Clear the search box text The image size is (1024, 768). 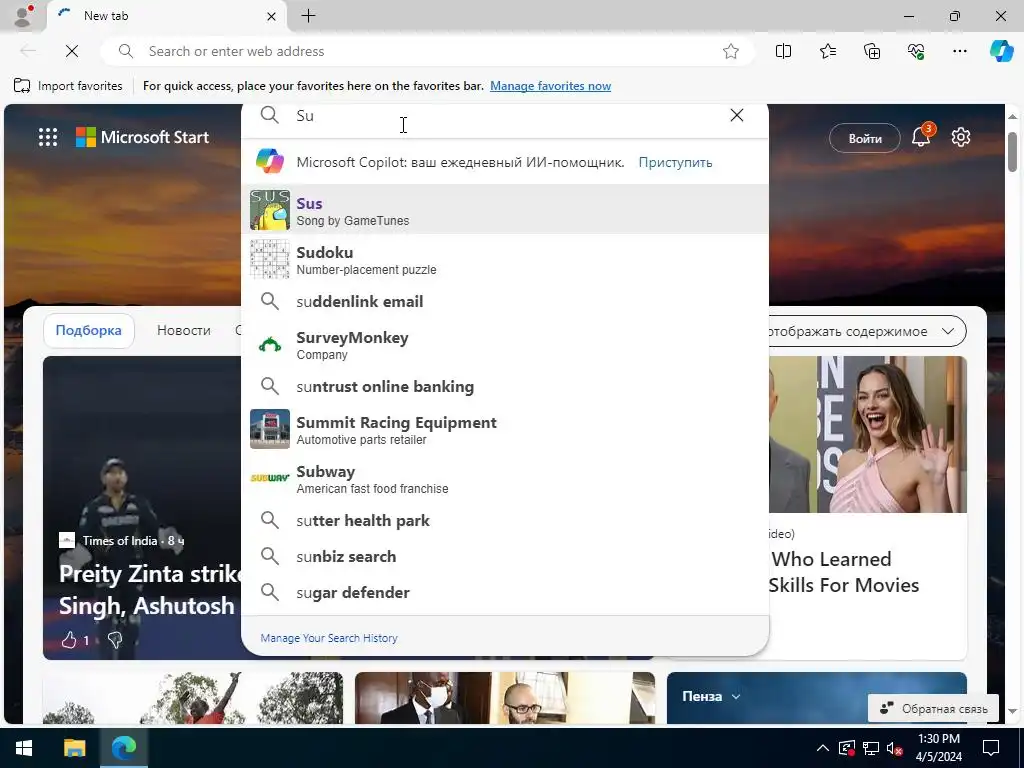click(x=737, y=115)
